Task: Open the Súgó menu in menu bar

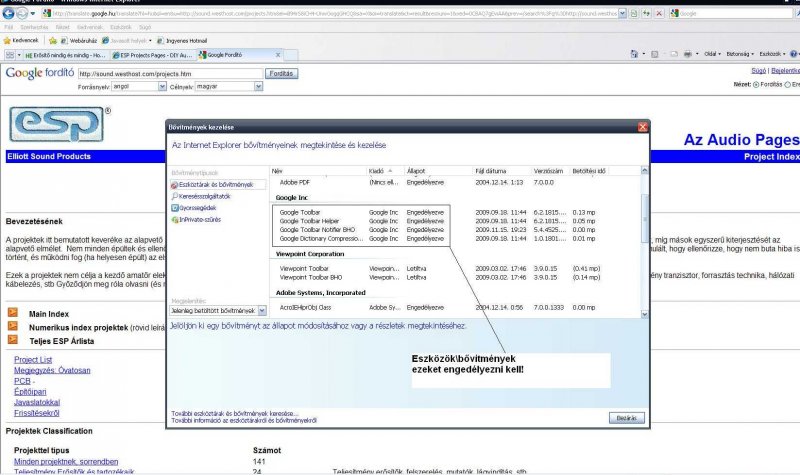Action: (x=145, y=27)
